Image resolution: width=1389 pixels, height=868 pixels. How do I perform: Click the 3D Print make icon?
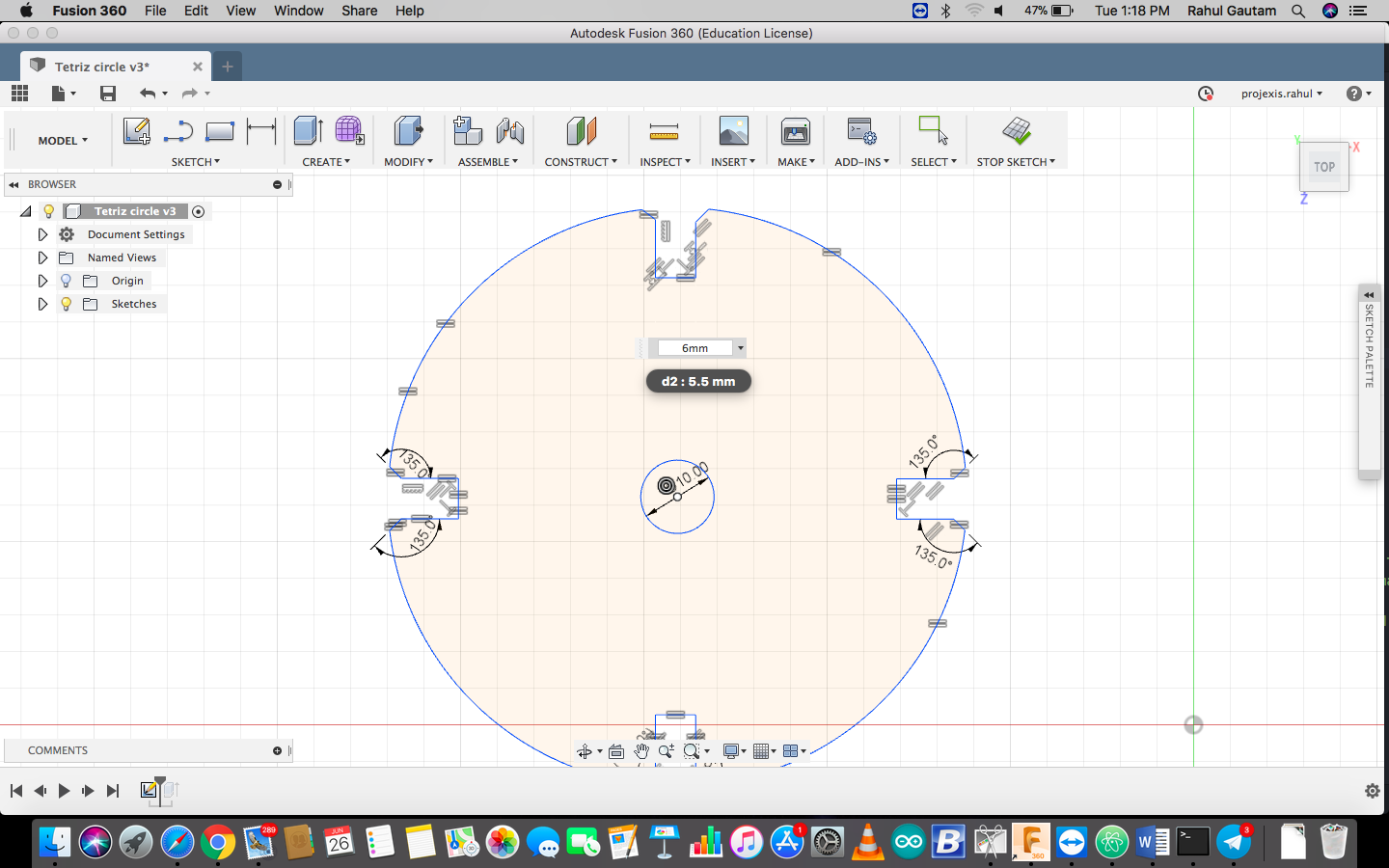796,131
